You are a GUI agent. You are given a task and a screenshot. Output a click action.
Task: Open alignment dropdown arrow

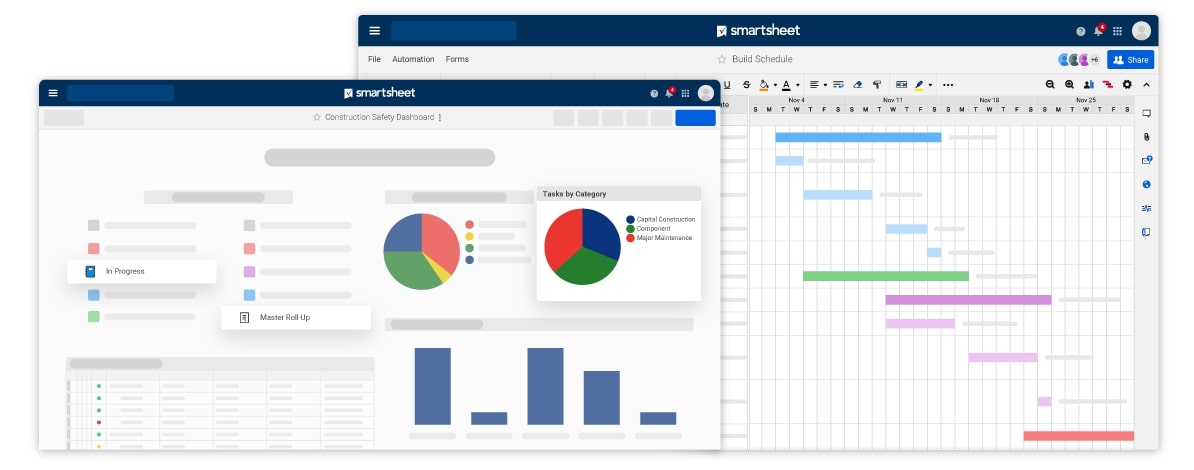click(x=825, y=85)
